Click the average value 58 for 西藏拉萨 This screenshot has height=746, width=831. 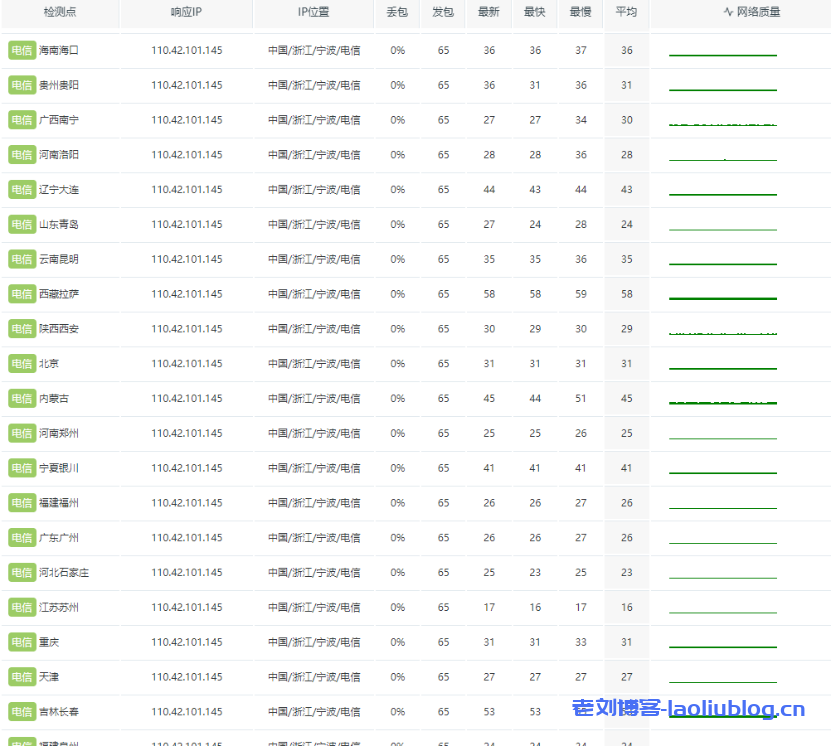point(626,294)
